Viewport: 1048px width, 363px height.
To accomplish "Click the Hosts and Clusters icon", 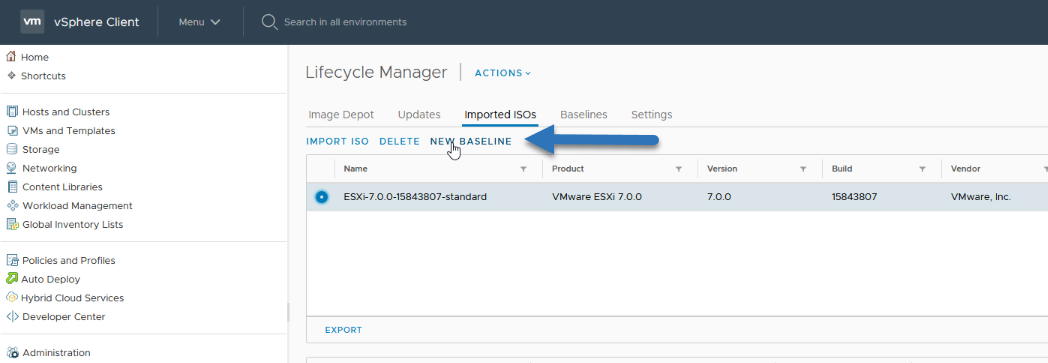I will (11, 112).
